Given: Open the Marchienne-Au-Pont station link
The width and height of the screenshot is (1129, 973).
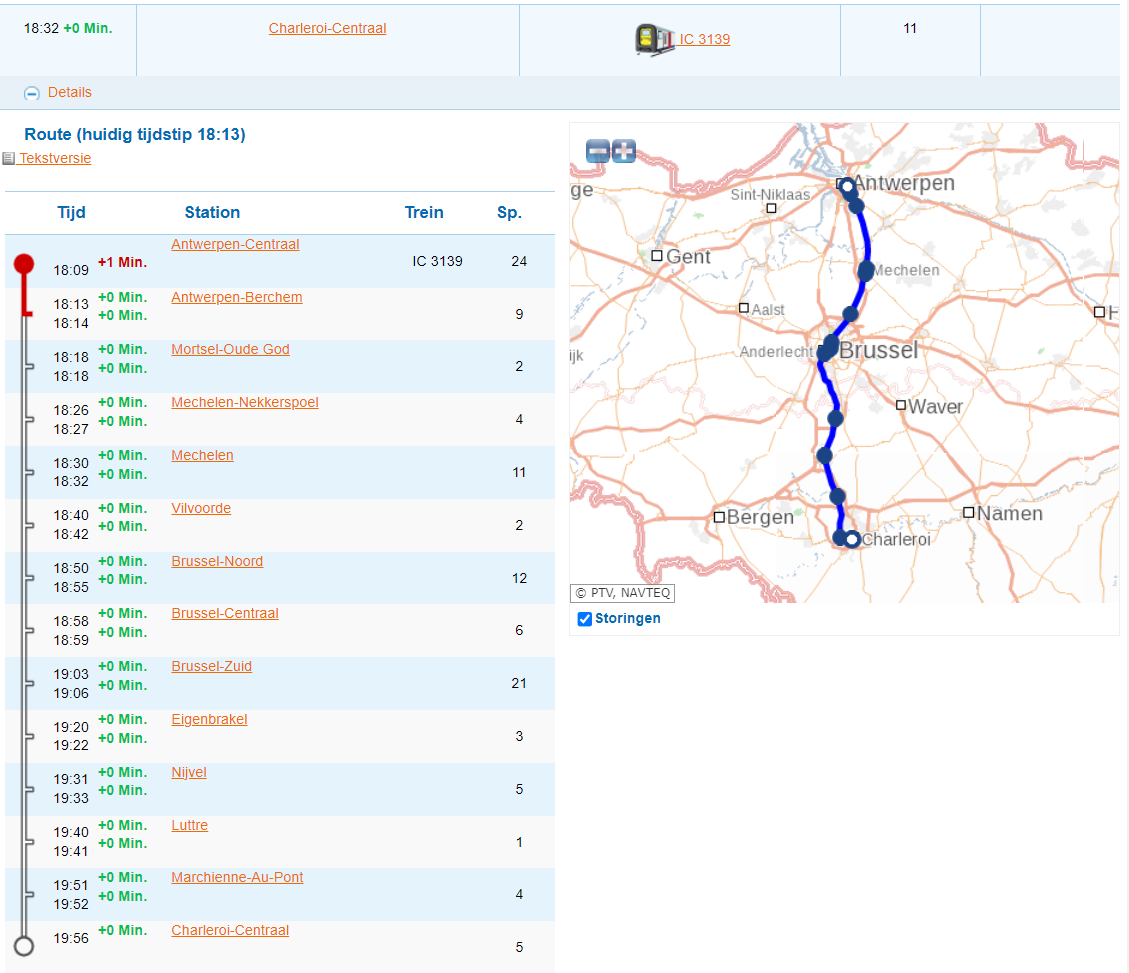Looking at the screenshot, I should pyautogui.click(x=237, y=878).
